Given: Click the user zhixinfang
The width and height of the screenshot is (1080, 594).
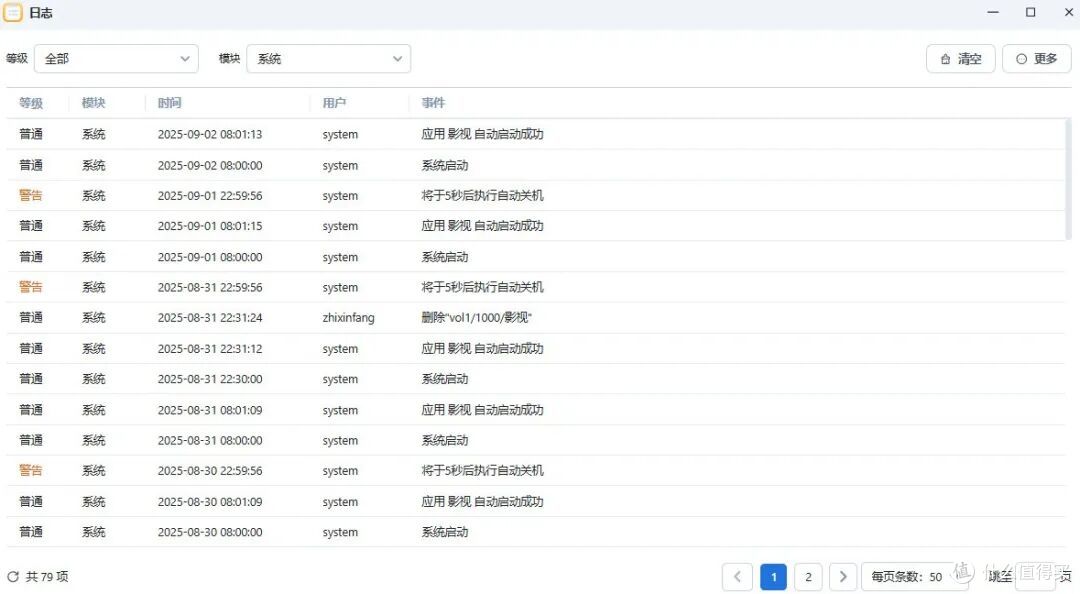Looking at the screenshot, I should [x=349, y=318].
